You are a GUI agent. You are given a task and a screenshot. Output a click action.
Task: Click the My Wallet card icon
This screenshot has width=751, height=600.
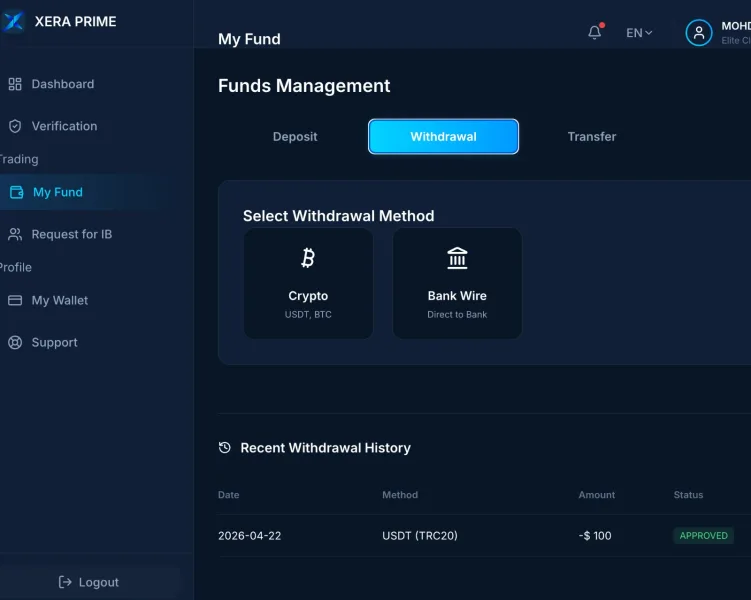(x=15, y=300)
